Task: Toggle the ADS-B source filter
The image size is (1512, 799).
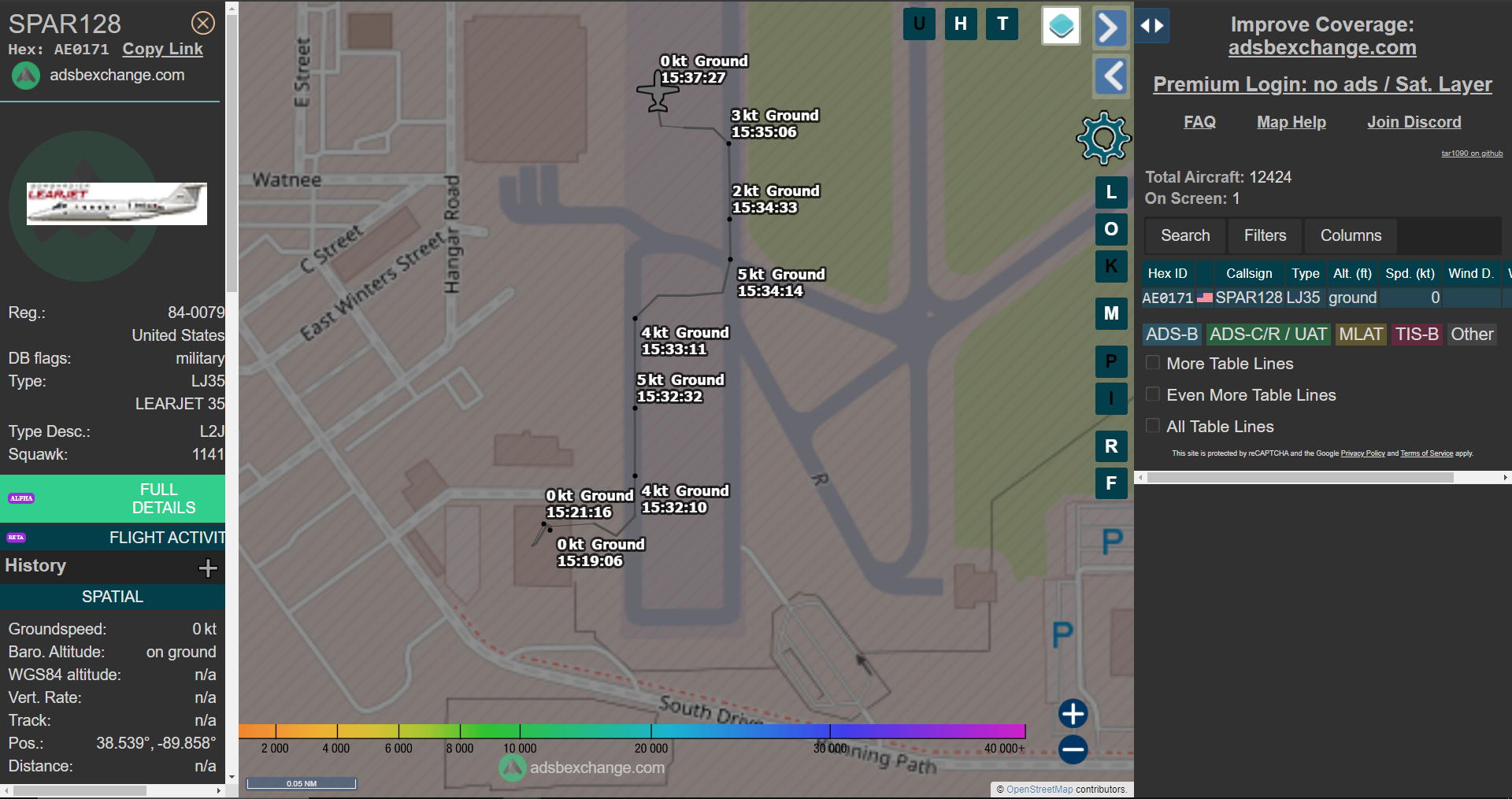Action: [1172, 335]
